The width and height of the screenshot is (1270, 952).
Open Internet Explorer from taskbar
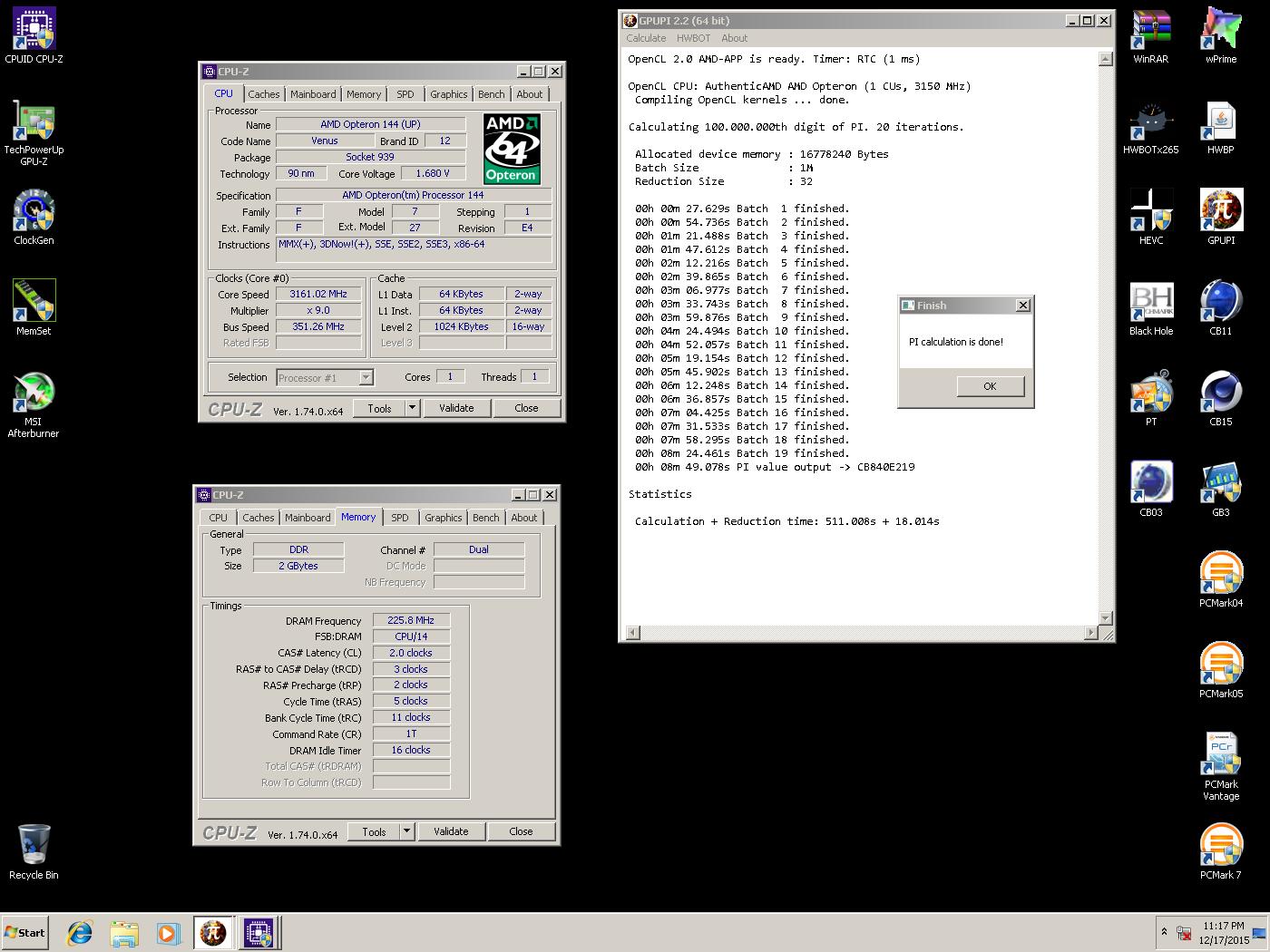pyautogui.click(x=80, y=932)
